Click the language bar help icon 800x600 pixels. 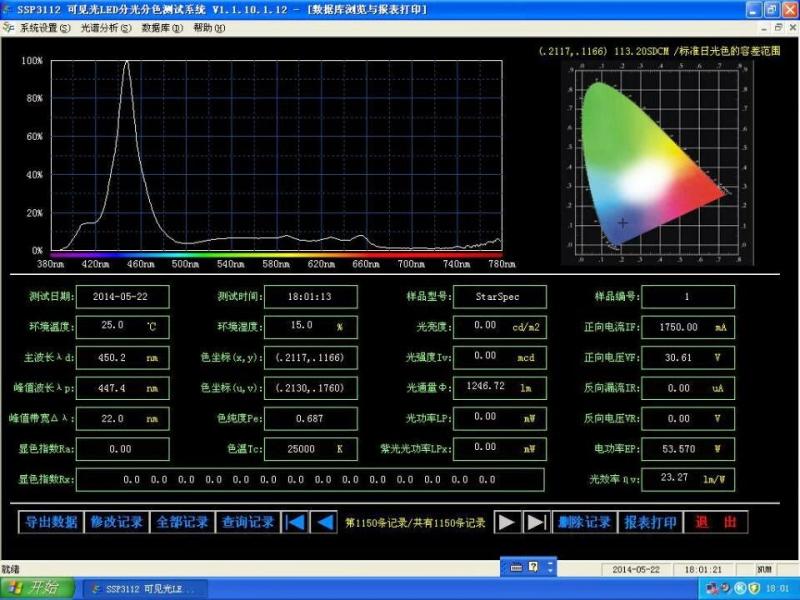click(534, 567)
